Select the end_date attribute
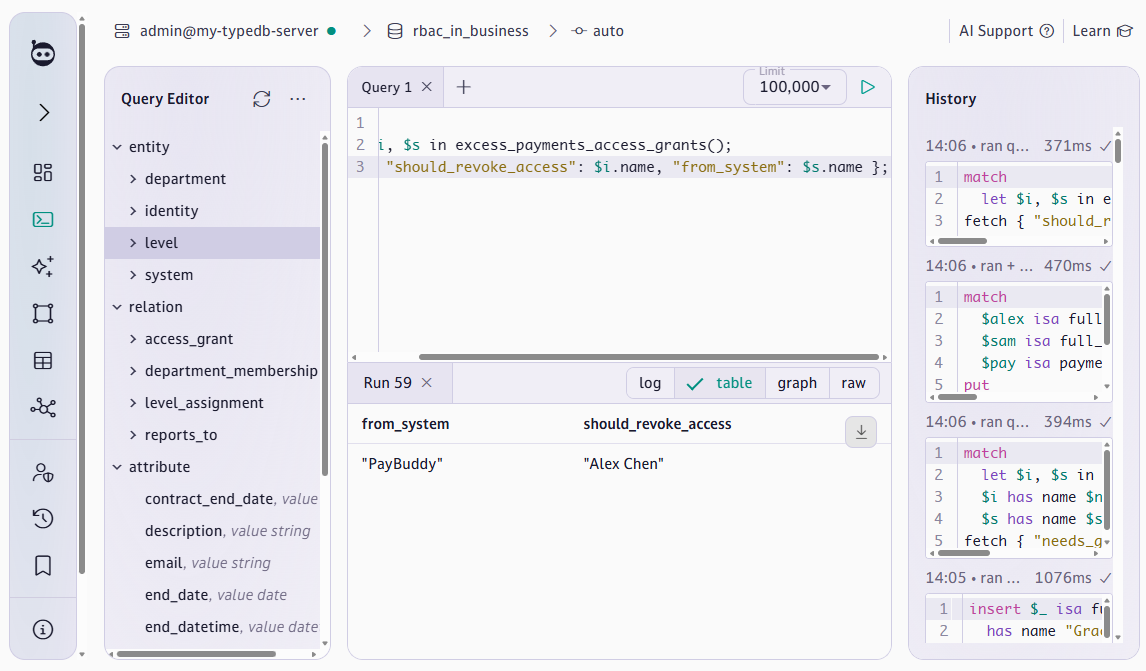This screenshot has width=1146, height=671. 213,595
